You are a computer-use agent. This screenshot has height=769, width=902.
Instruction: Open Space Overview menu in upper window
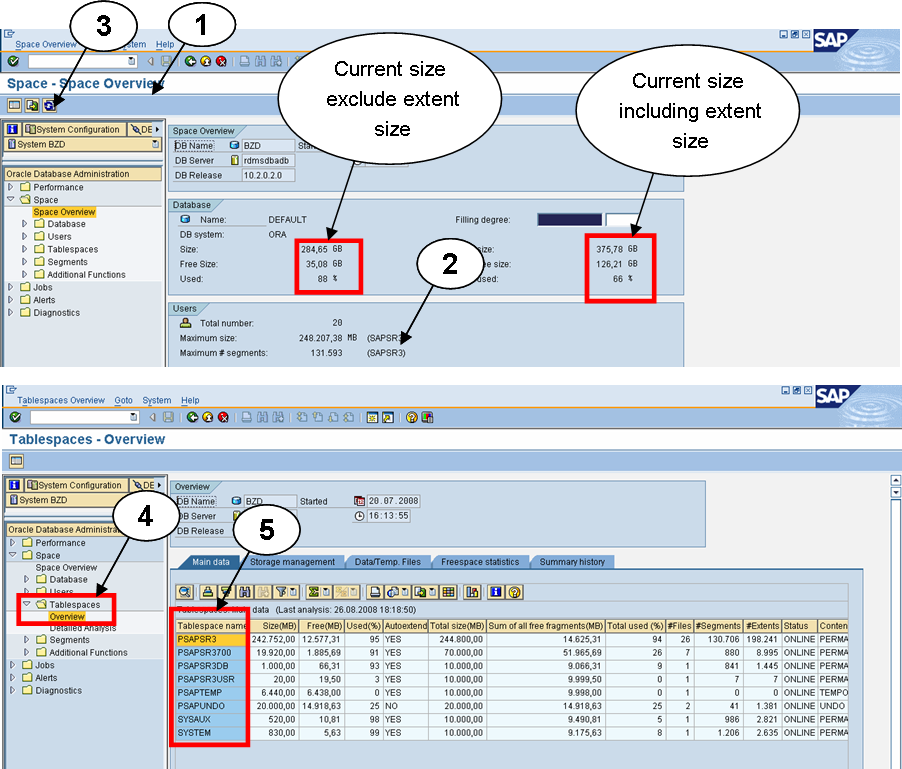pyautogui.click(x=45, y=44)
